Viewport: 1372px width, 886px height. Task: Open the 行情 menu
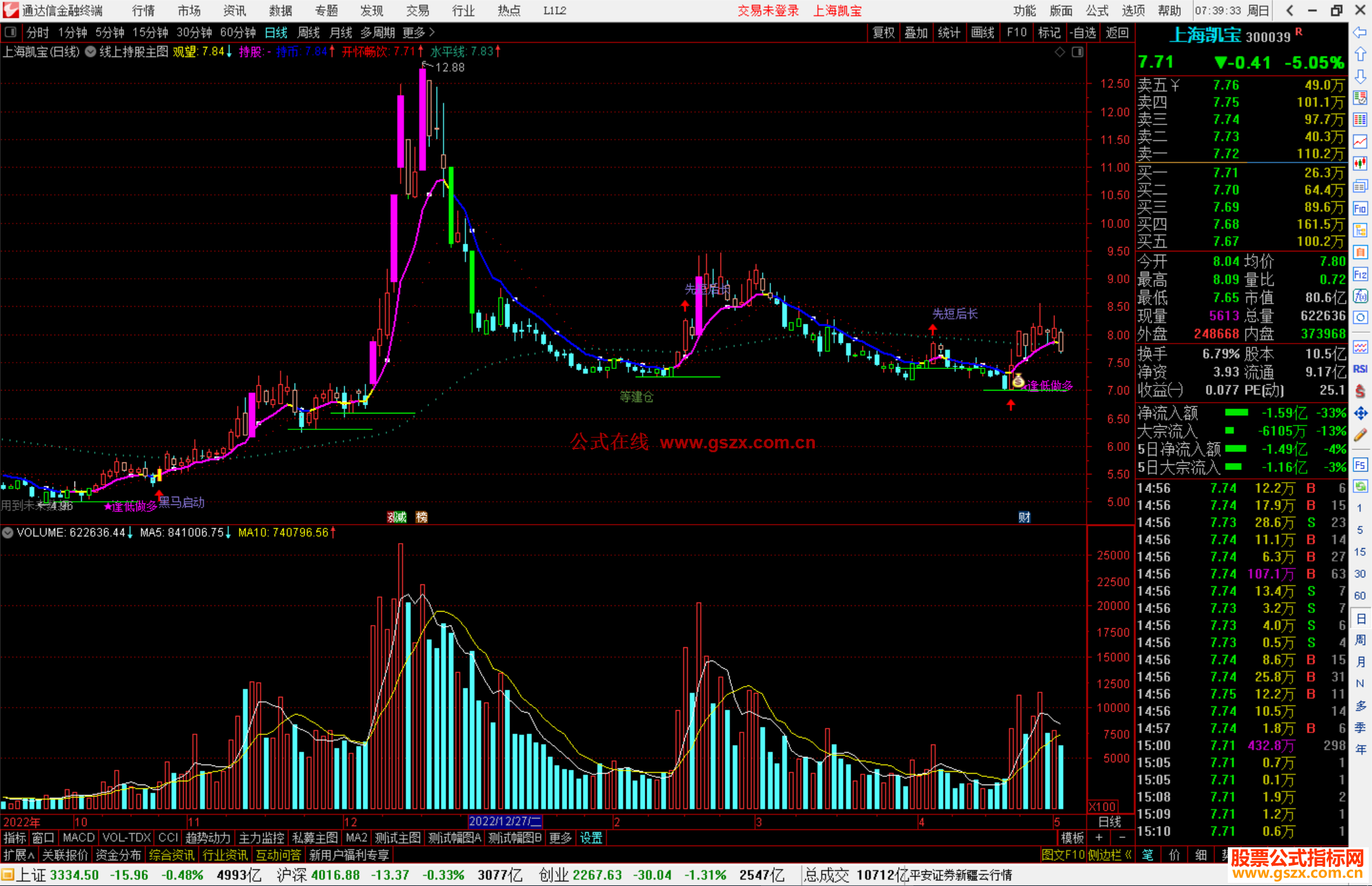[x=143, y=11]
